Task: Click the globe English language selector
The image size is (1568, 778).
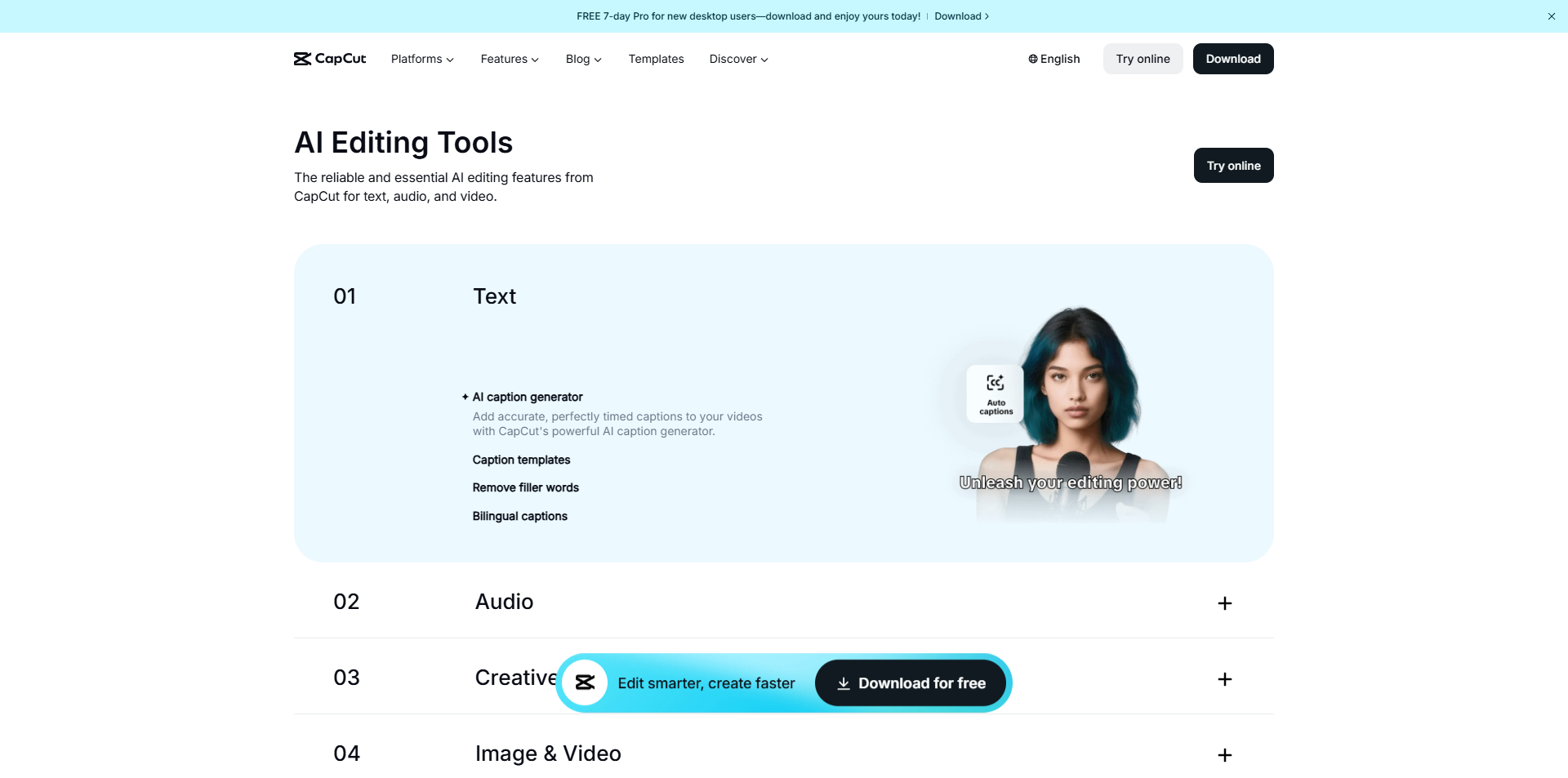Action: (1054, 59)
